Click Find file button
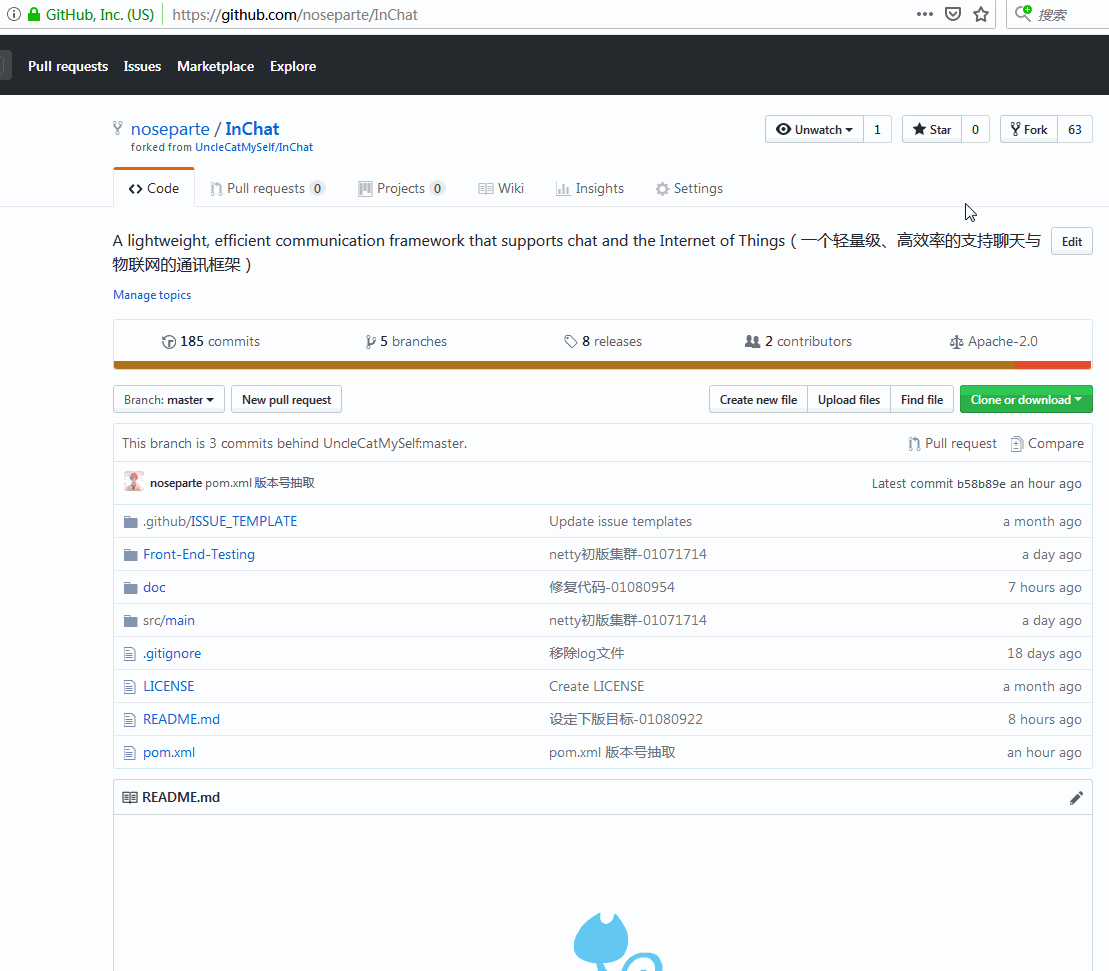 pos(922,400)
